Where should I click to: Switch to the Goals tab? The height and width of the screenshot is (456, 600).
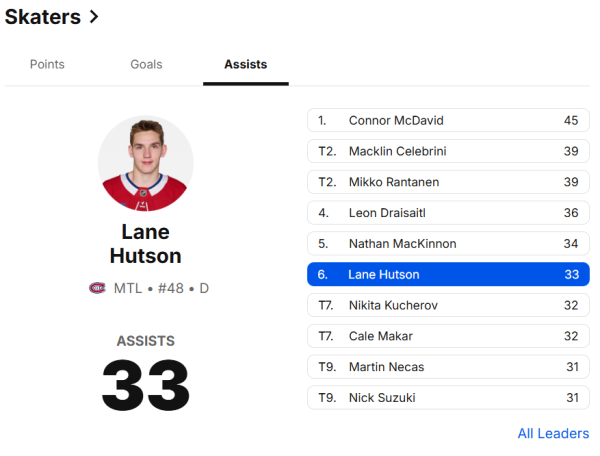pos(146,64)
